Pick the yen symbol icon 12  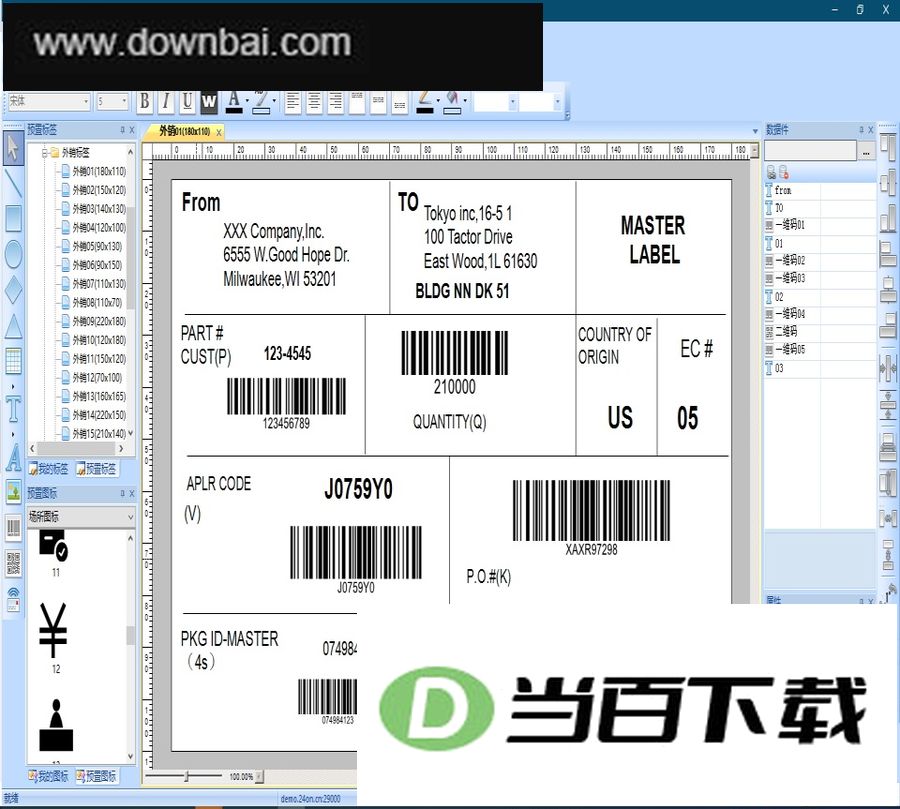click(53, 630)
